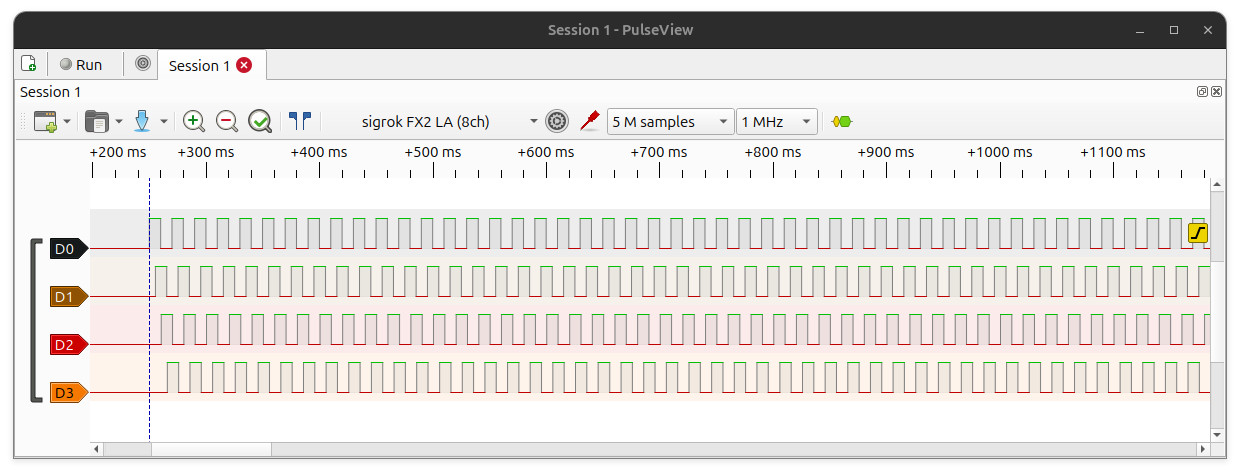
Task: Open the save file icon dropdown arrow
Action: 164,122
